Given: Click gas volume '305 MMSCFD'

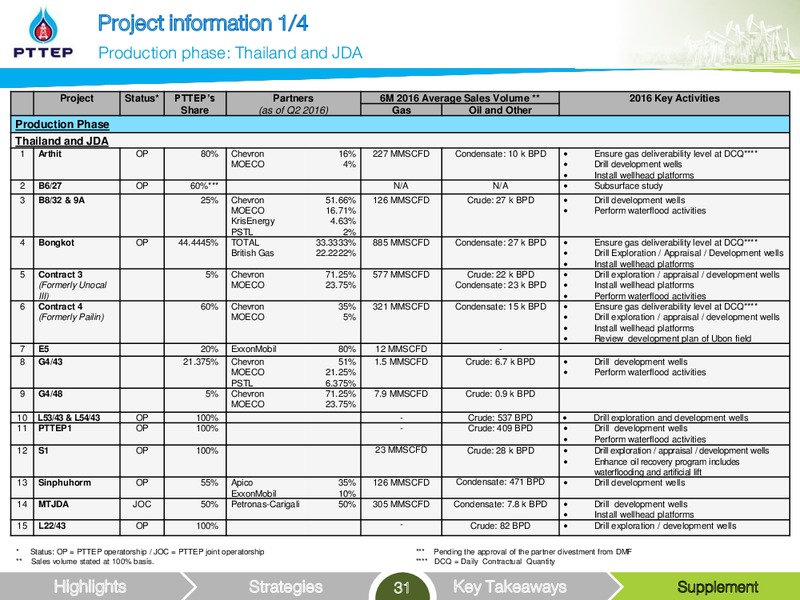Looking at the screenshot, I should (x=401, y=504).
